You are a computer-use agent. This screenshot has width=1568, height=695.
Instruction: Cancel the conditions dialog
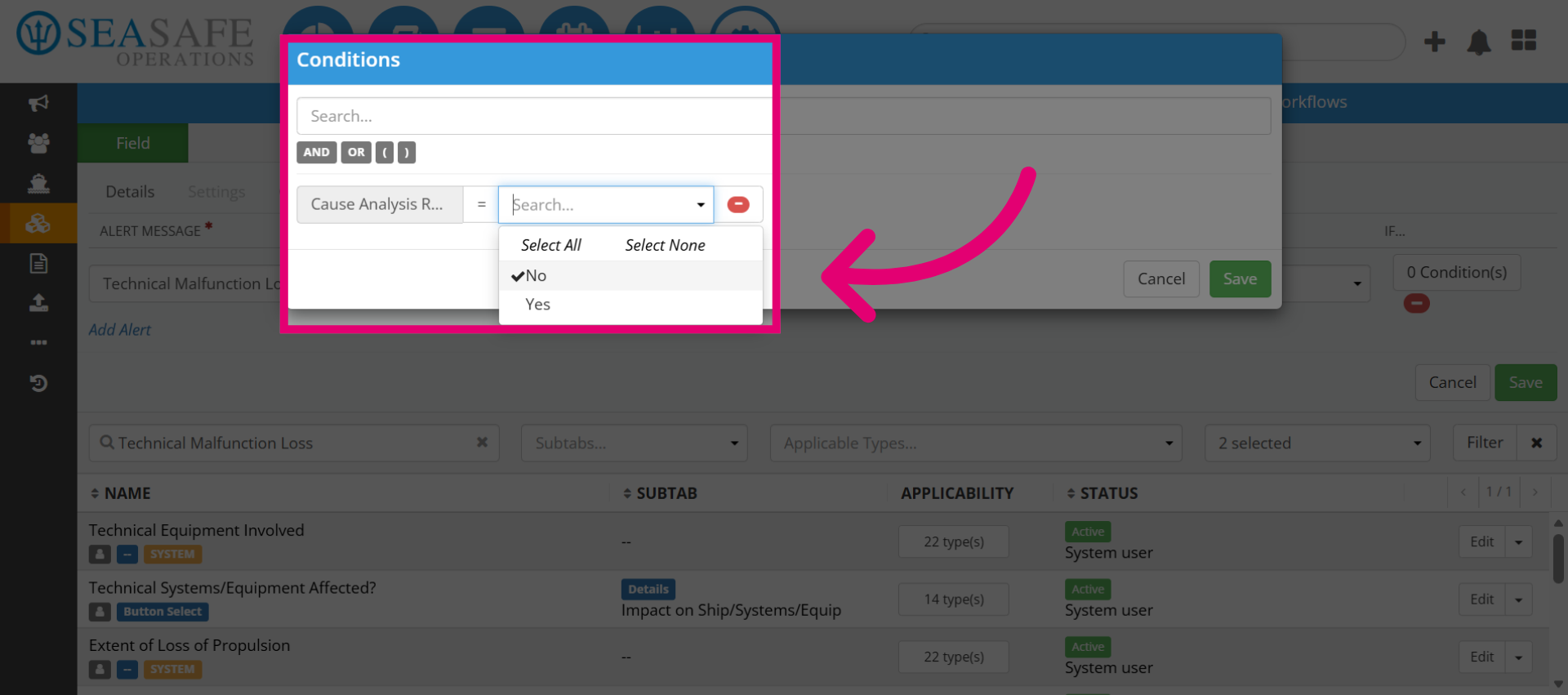tap(1161, 279)
